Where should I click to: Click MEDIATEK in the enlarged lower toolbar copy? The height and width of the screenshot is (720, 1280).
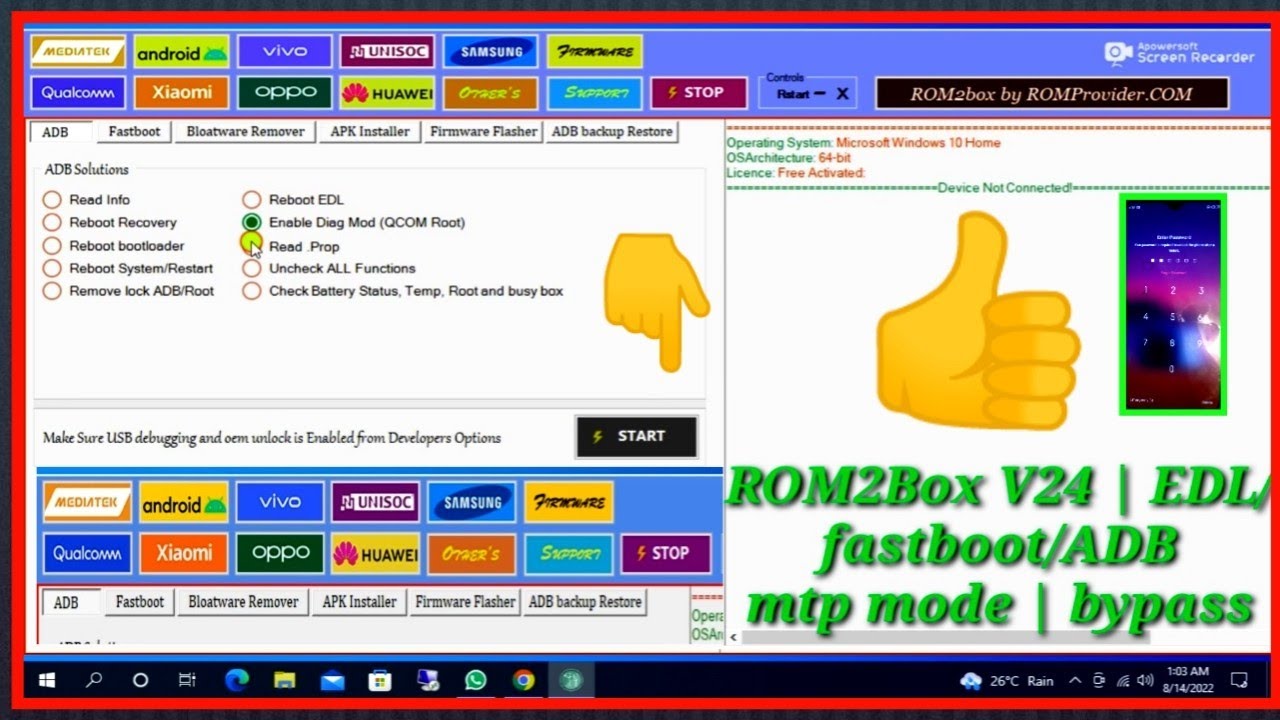pos(87,502)
